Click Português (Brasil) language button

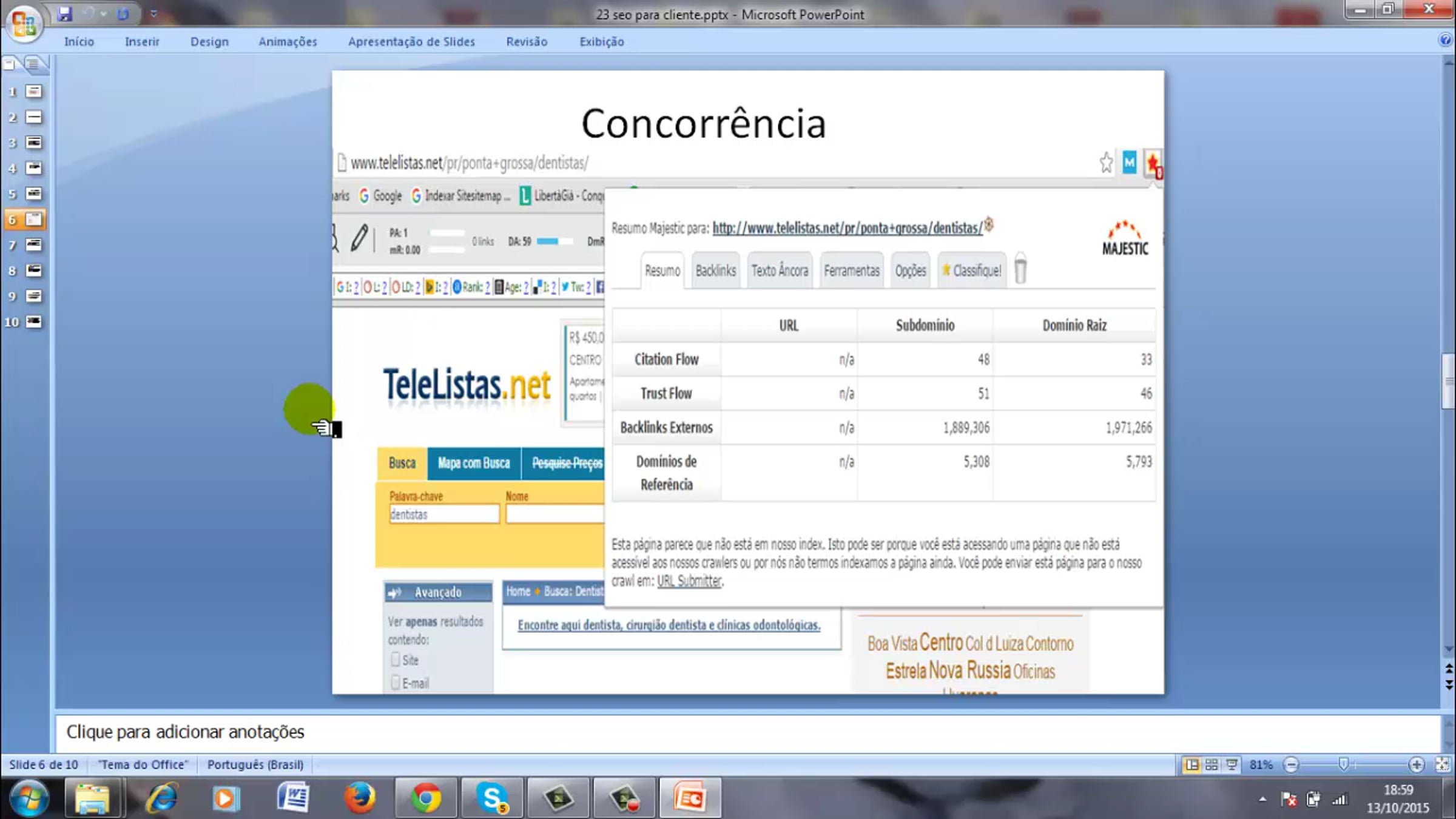pyautogui.click(x=255, y=764)
